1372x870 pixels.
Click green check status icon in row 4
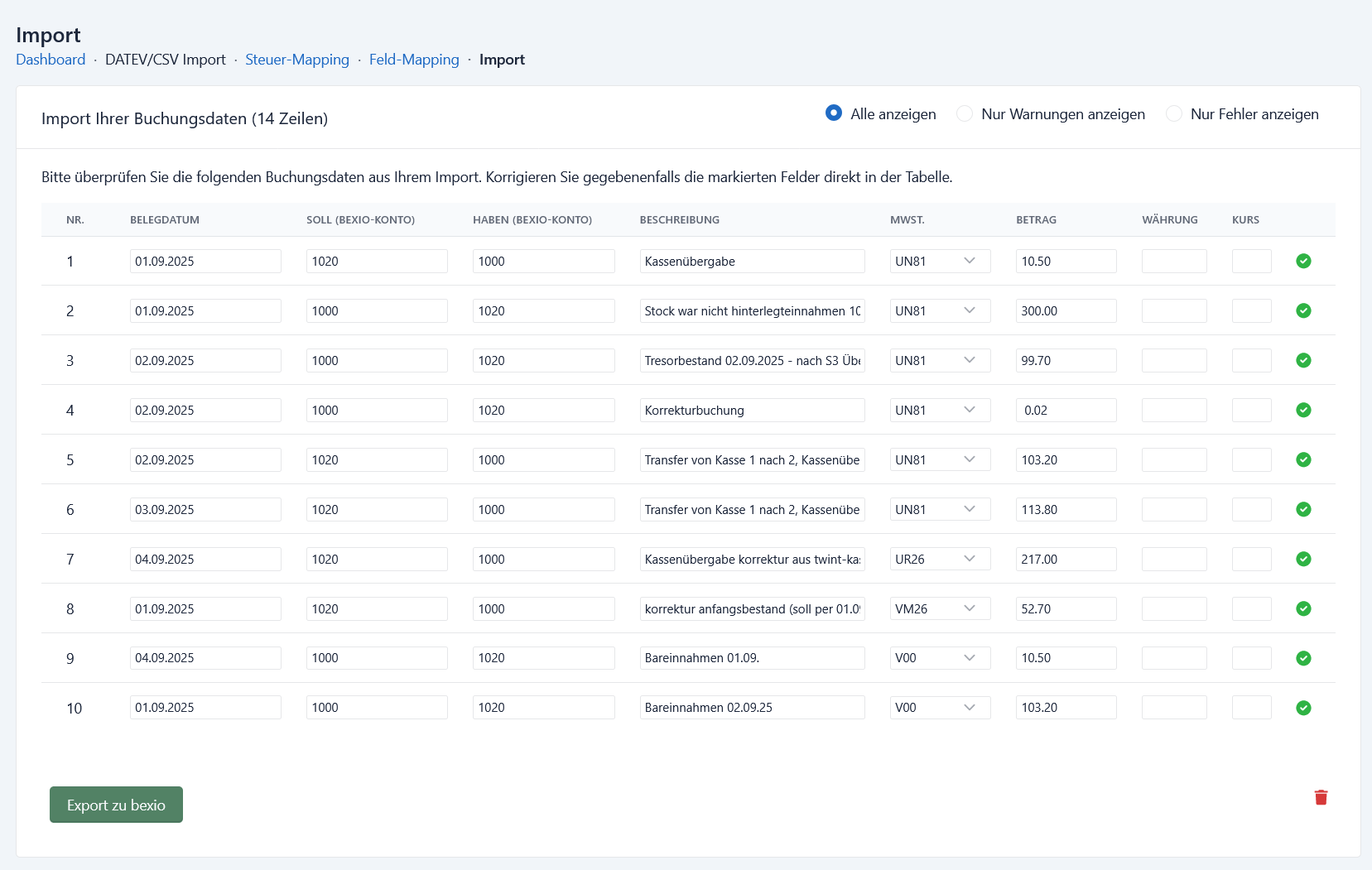[x=1303, y=410]
